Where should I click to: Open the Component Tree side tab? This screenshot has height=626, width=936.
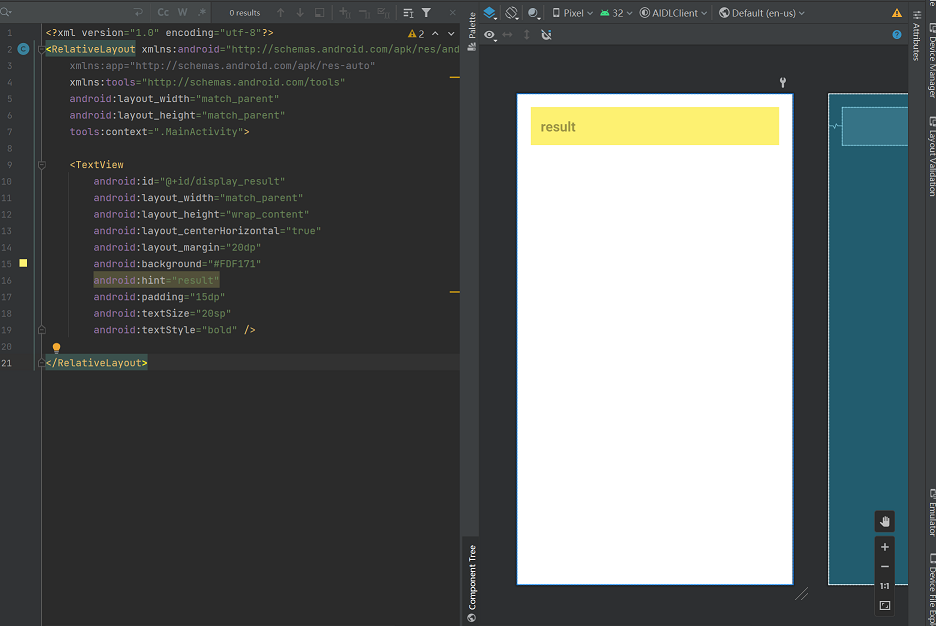[472, 583]
